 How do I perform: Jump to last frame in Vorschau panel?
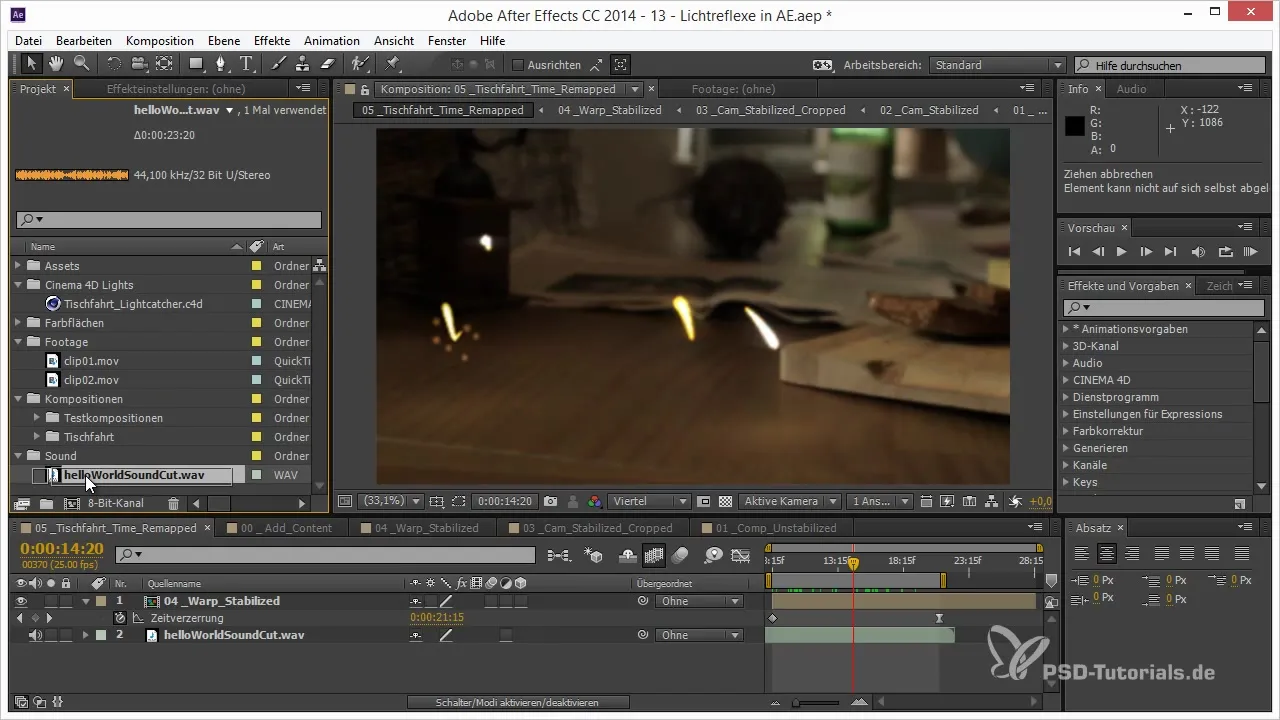[x=1171, y=251]
